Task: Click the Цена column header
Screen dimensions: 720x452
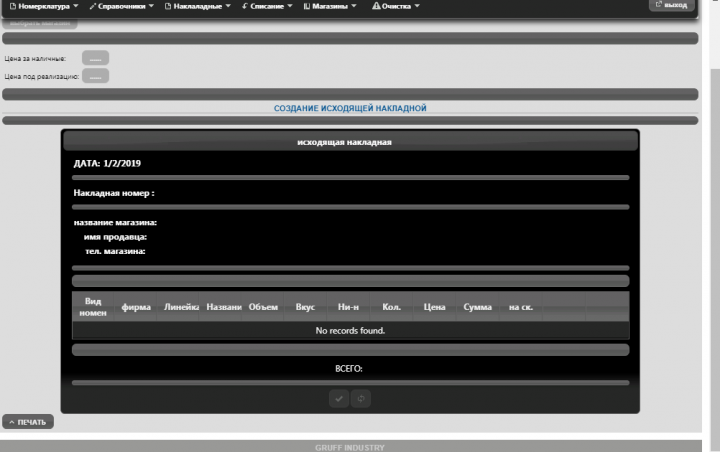Action: [434, 307]
